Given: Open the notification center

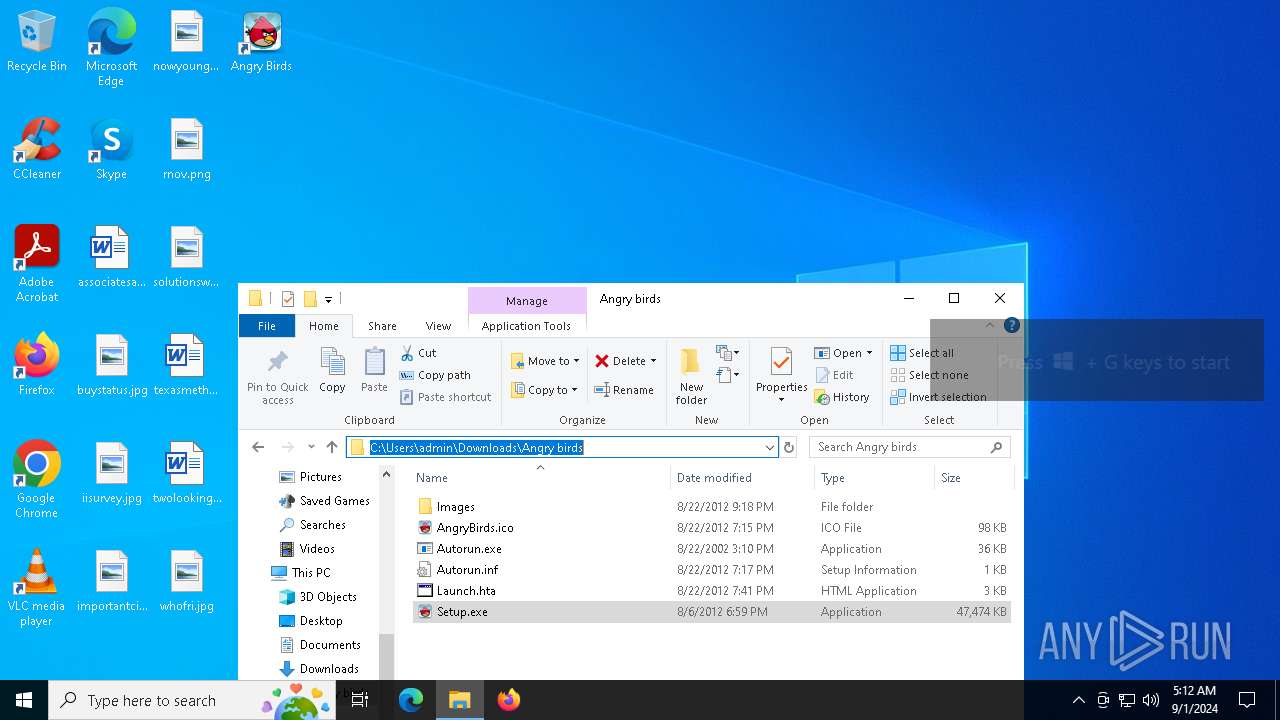Looking at the screenshot, I should coord(1247,700).
